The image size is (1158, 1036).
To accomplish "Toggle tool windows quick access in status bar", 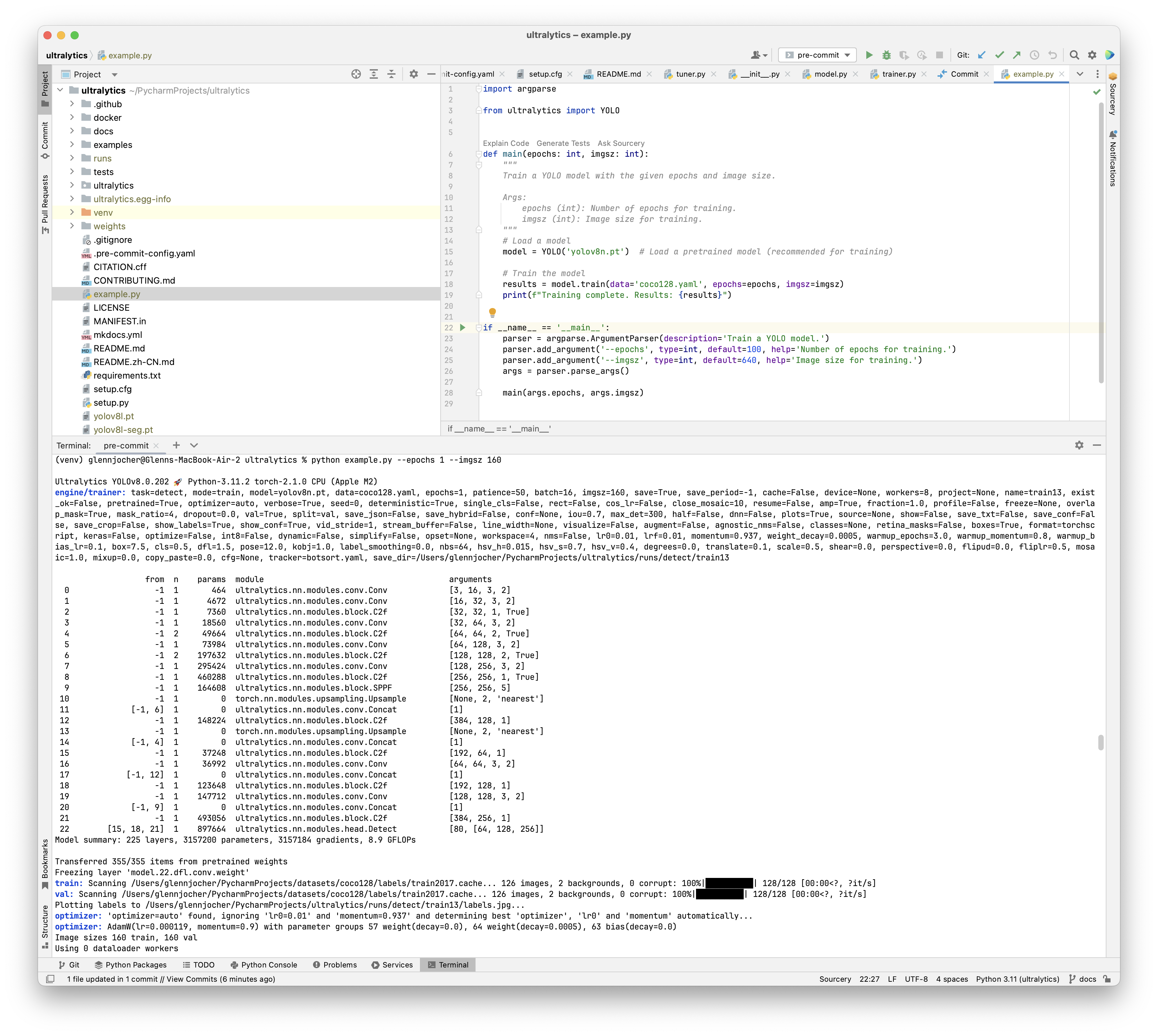I will 50,979.
